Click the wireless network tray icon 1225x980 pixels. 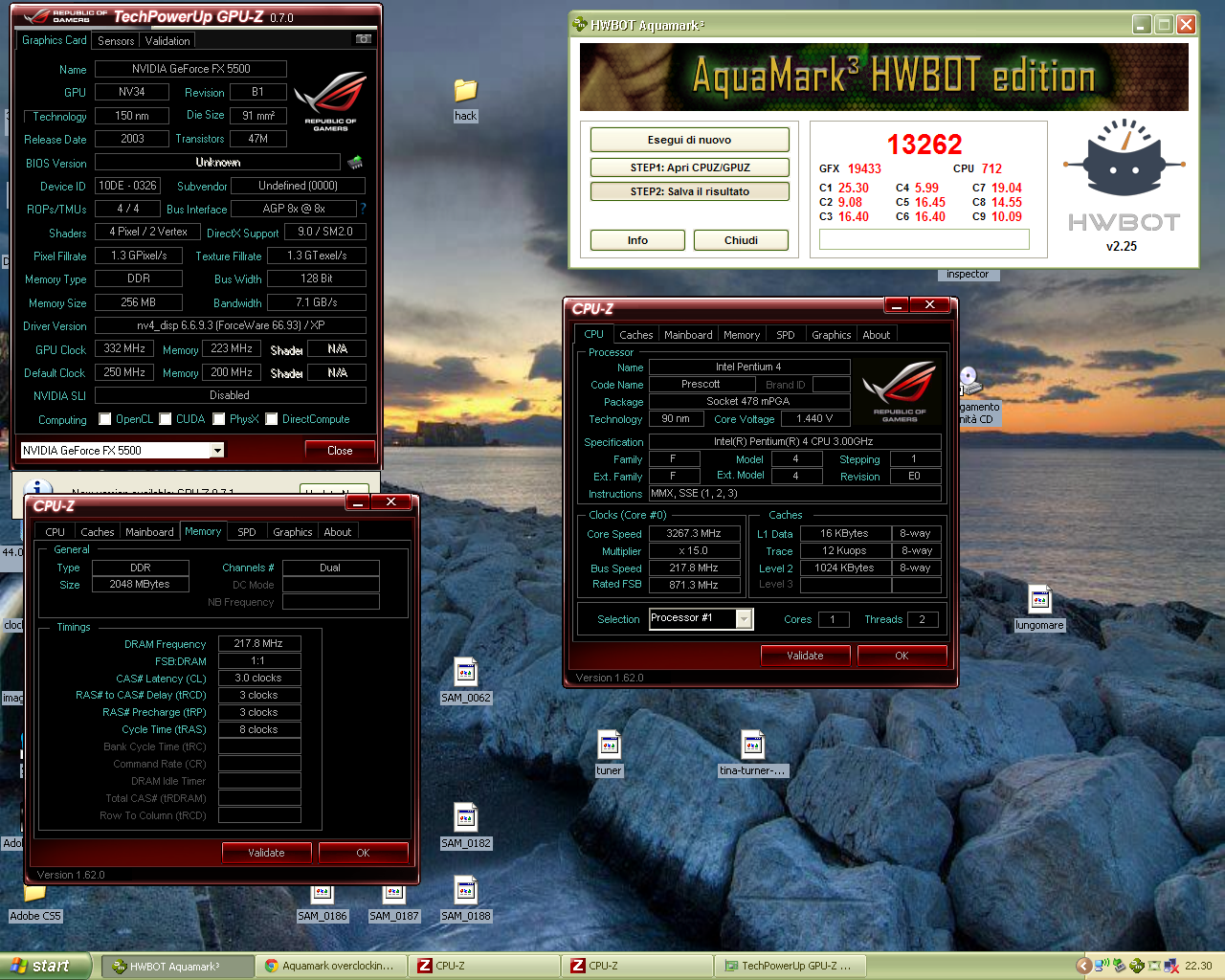tap(1102, 966)
